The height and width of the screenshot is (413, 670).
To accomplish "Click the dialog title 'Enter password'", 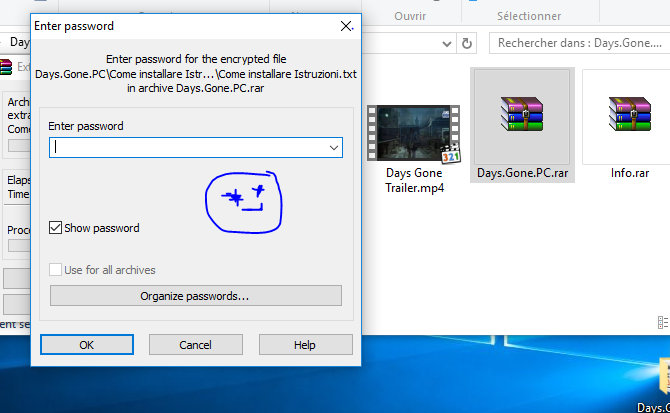I will 74,26.
